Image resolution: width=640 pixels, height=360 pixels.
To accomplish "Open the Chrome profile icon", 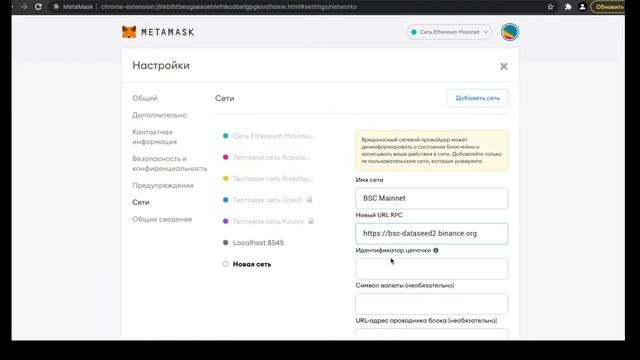I will point(582,7).
